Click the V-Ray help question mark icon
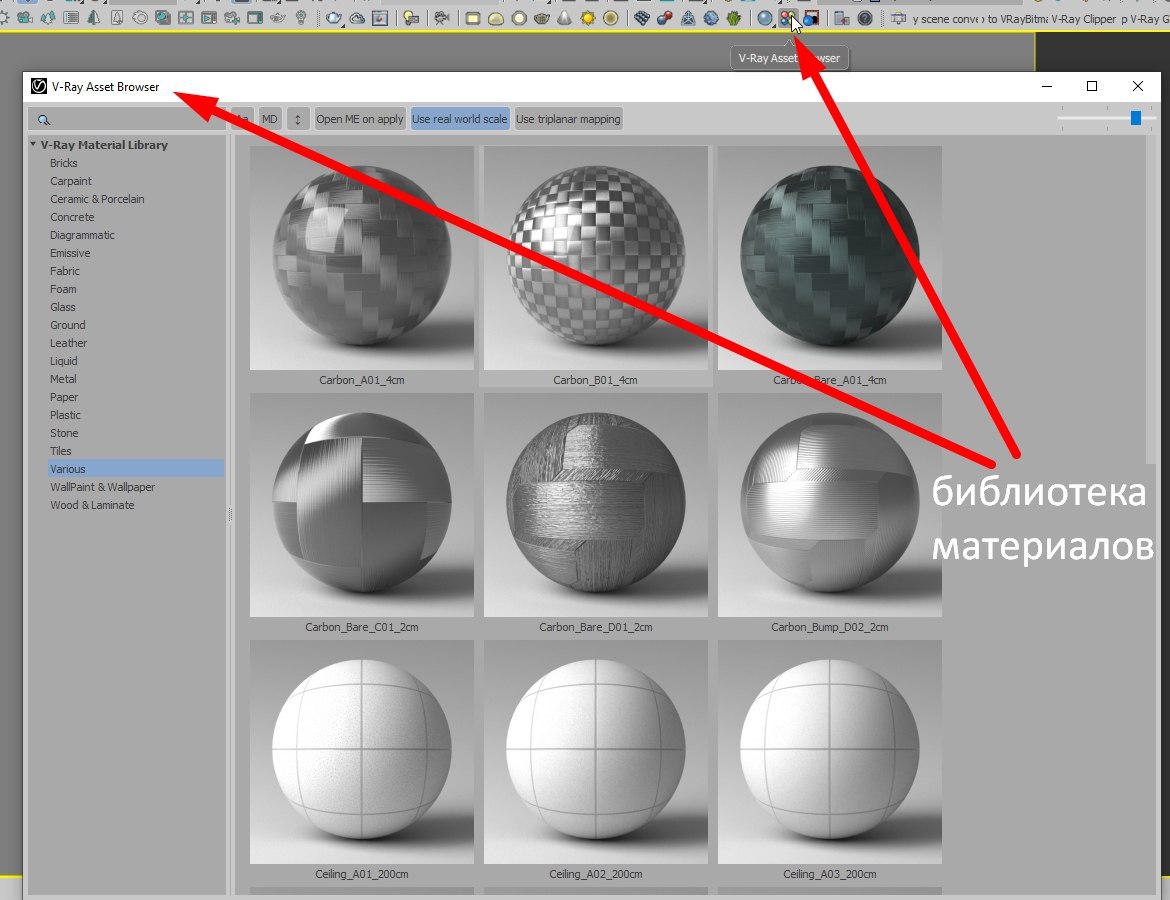Image resolution: width=1170 pixels, height=900 pixels. pyautogui.click(x=865, y=18)
